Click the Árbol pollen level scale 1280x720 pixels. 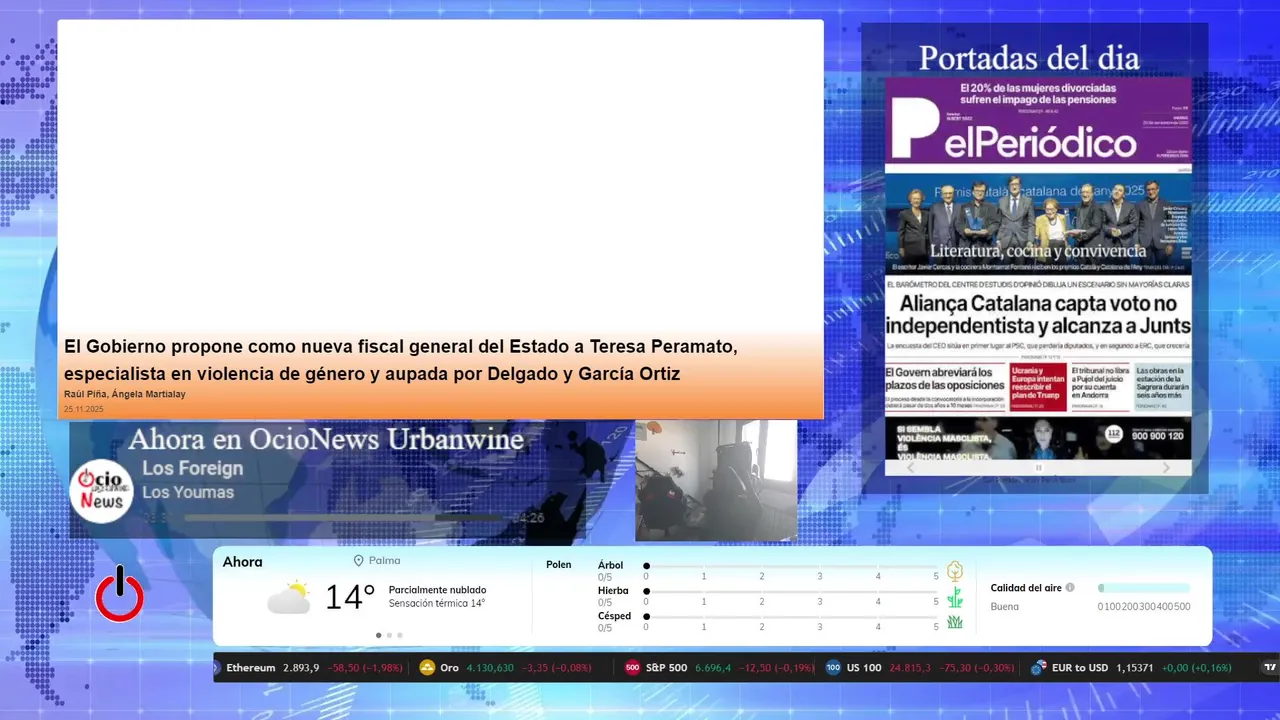coord(791,566)
